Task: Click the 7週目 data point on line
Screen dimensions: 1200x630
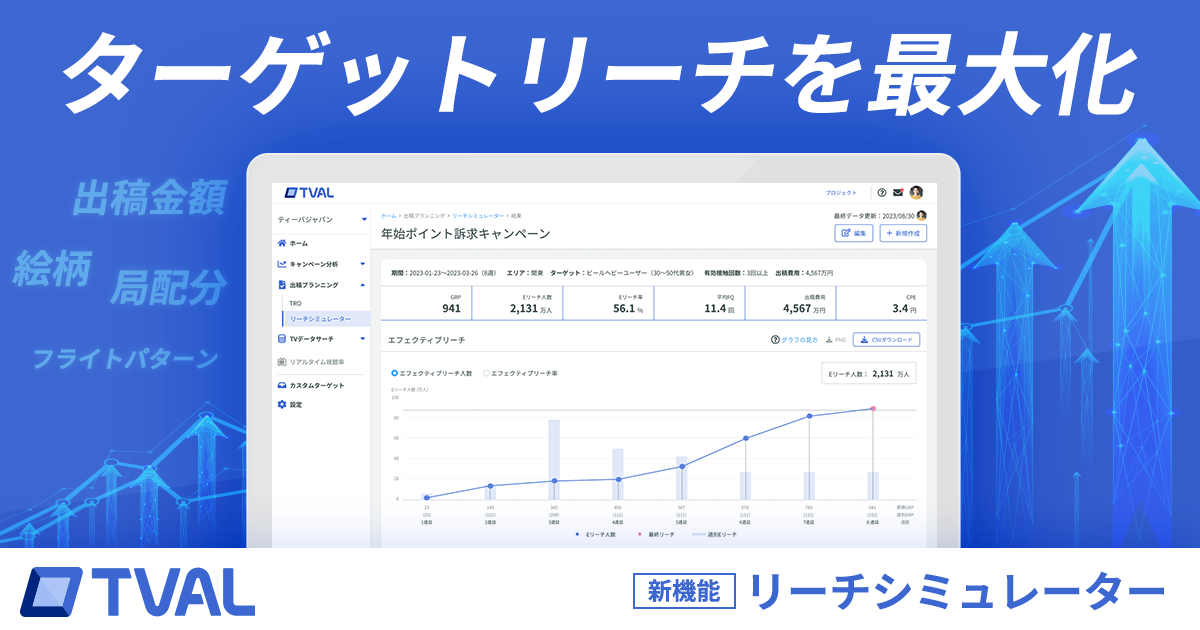Action: (809, 416)
